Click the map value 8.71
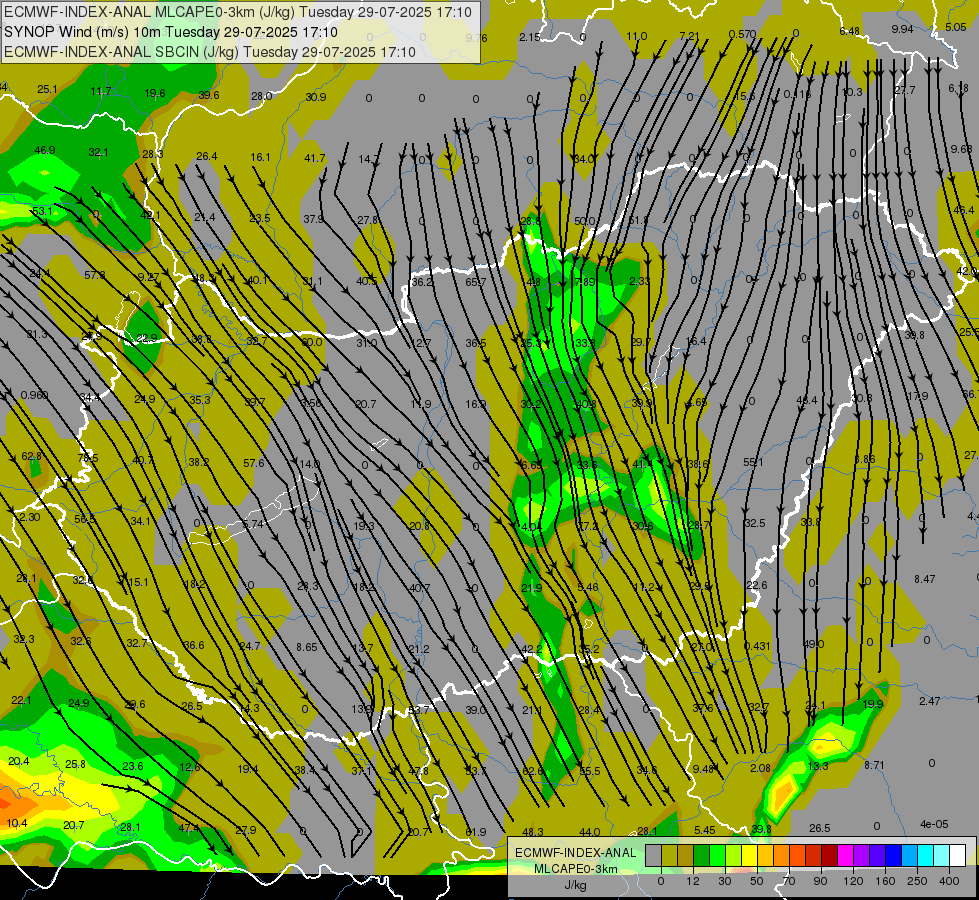 tap(874, 764)
